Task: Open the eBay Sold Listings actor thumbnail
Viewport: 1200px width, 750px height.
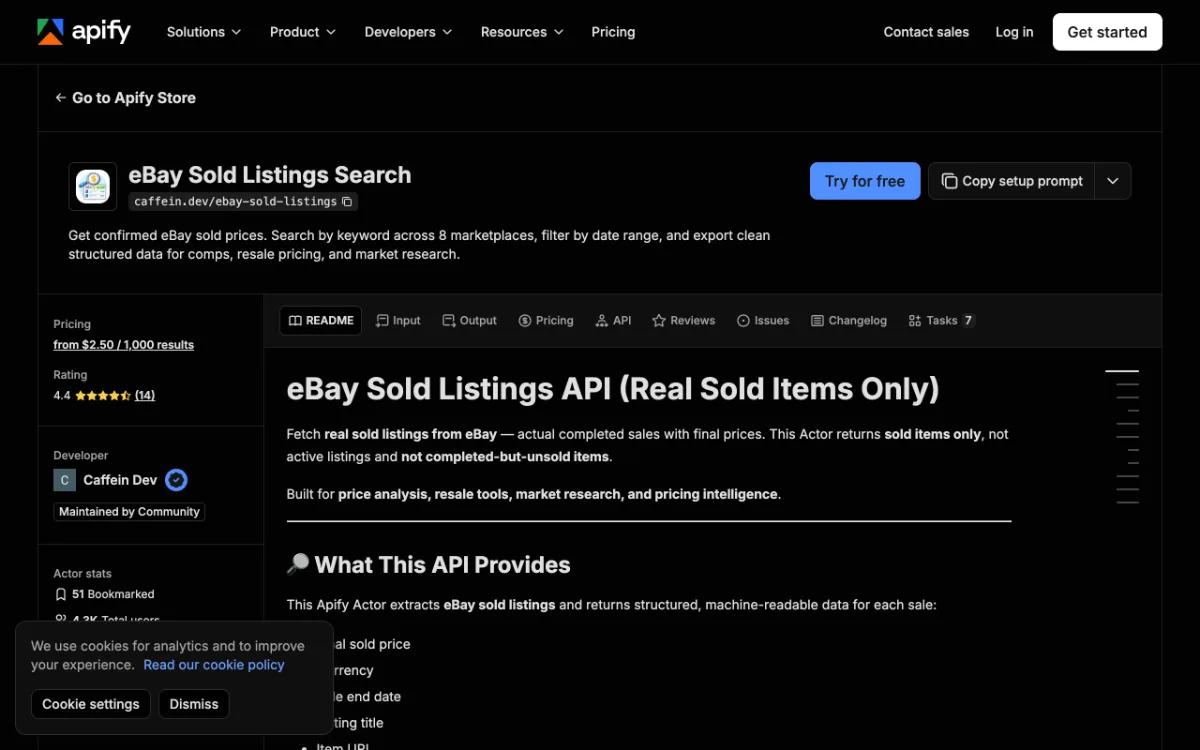Action: 93,186
